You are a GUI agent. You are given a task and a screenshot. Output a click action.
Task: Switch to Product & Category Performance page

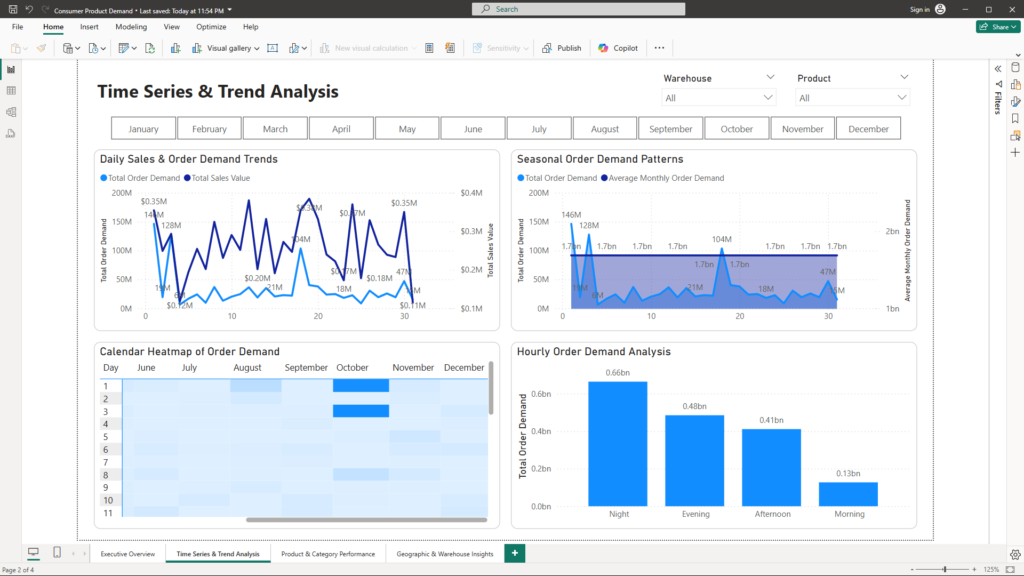pyautogui.click(x=327, y=553)
